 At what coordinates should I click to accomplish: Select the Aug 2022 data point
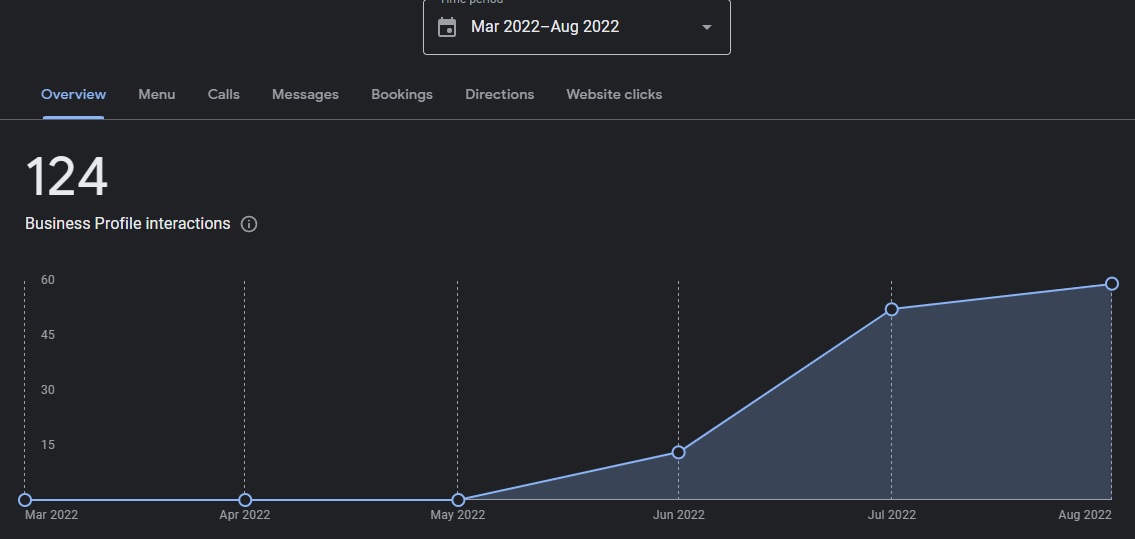coord(1112,284)
